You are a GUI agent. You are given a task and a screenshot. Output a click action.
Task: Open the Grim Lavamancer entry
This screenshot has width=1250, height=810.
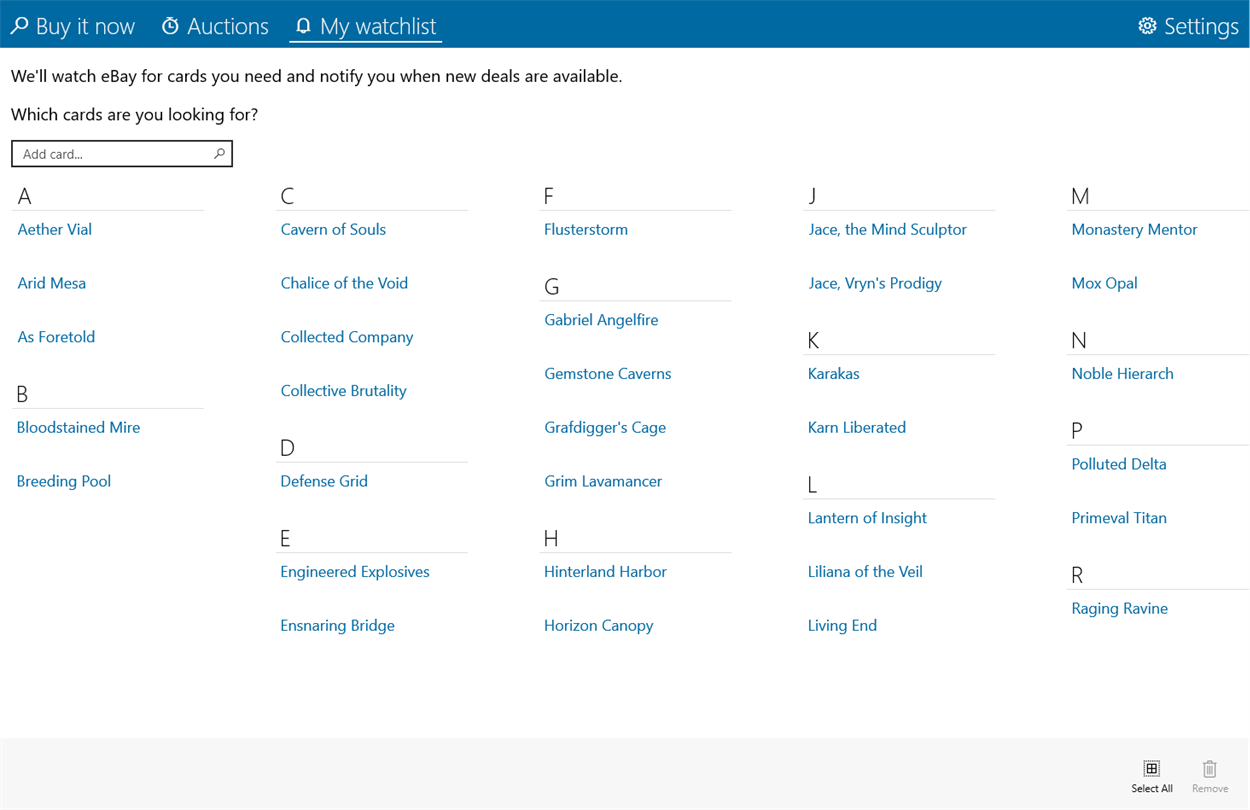tap(603, 481)
